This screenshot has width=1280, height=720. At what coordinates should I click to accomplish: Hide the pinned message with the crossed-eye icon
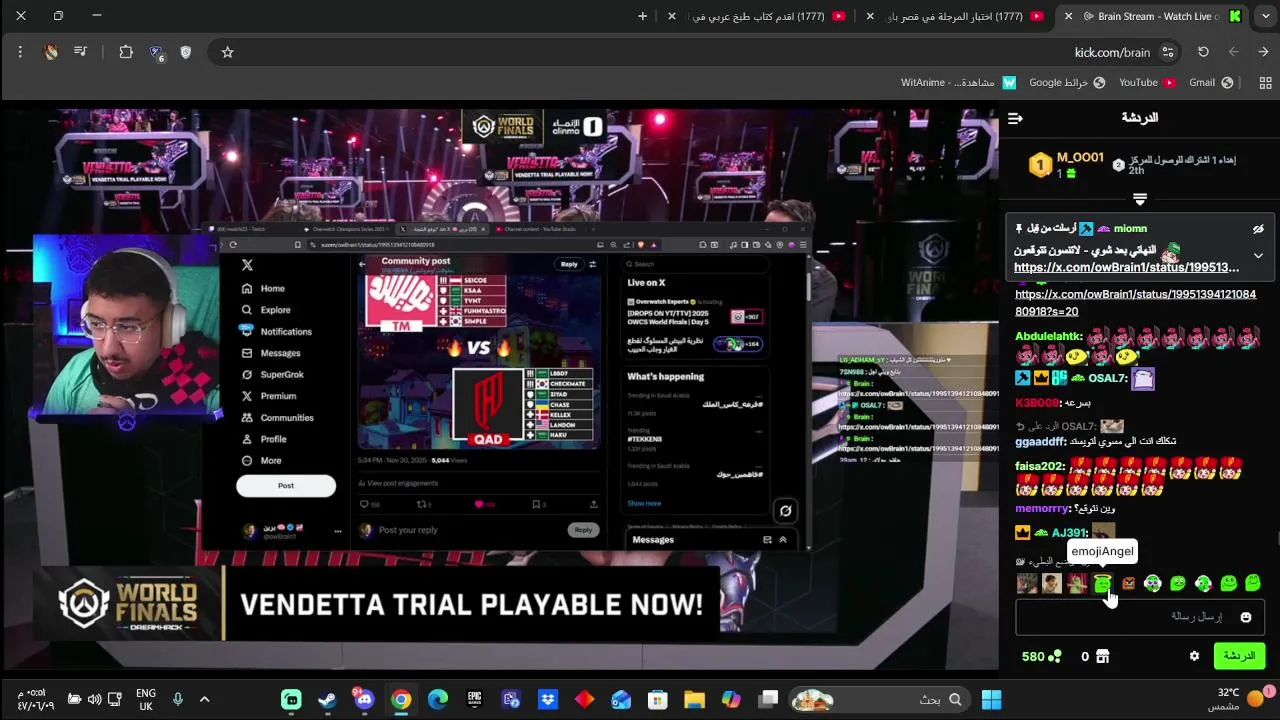1258,229
